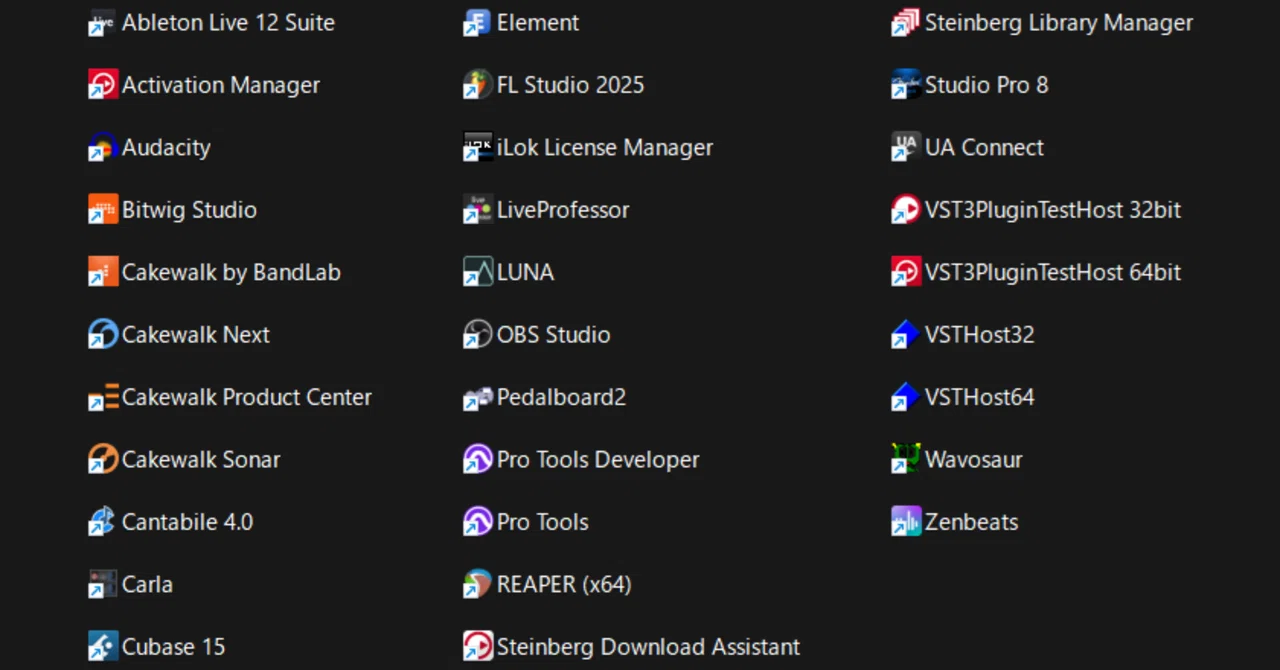1280x670 pixels.
Task: Click the "VST3PluginTestHost 32bit" label
Action: click(x=1053, y=210)
